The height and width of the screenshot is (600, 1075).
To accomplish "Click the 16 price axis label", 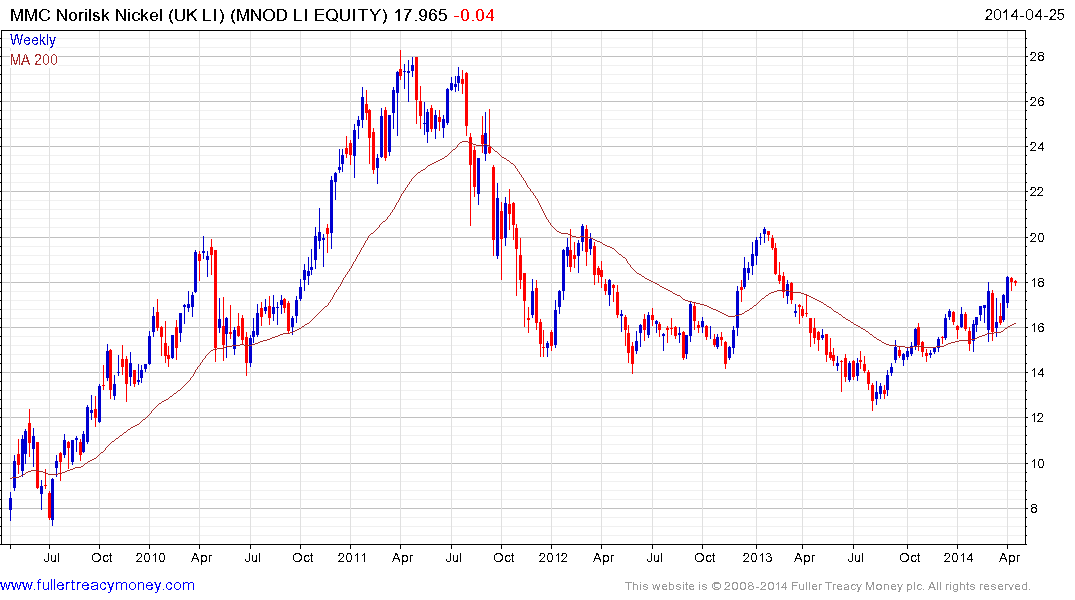I will 1037,328.
